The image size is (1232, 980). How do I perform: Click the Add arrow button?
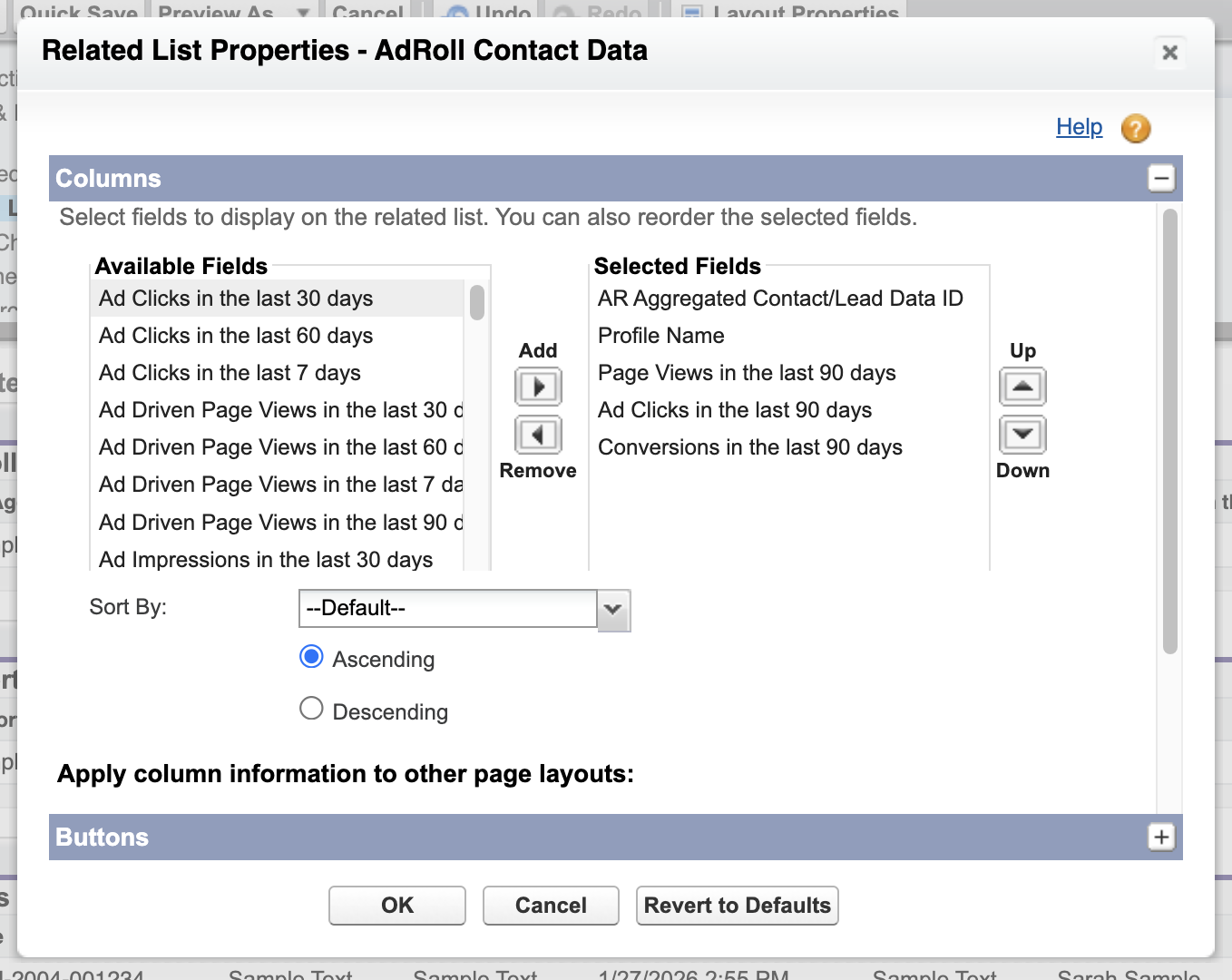(538, 387)
